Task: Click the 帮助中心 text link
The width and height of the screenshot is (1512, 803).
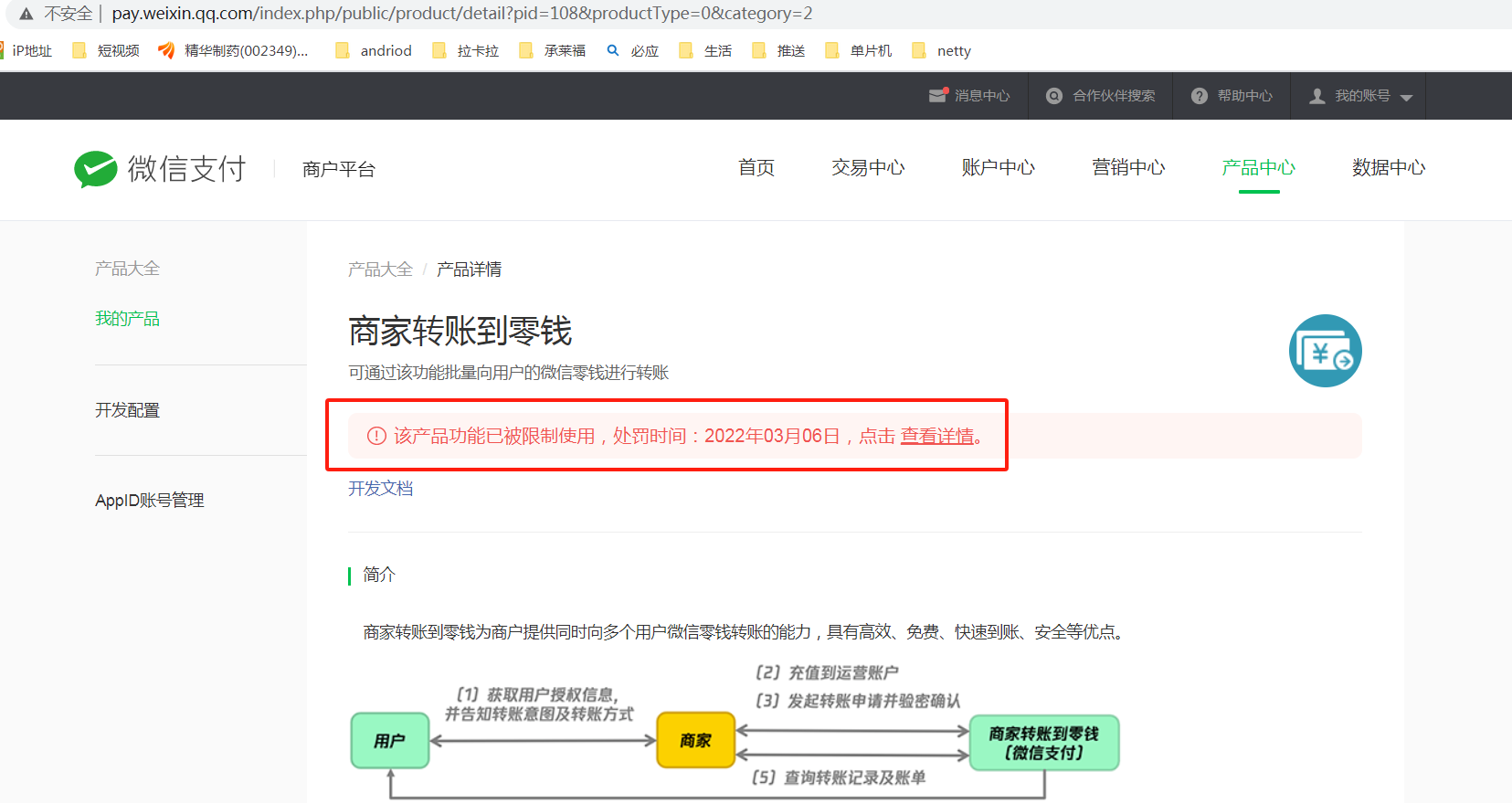Action: click(x=1245, y=96)
